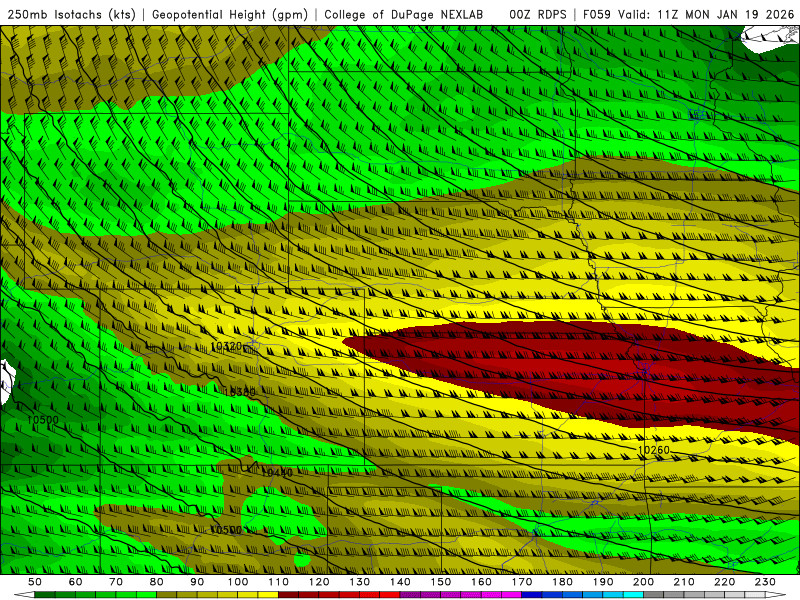The image size is (800, 600).
Task: Click the bright cyan swatch in the color bar
Action: coord(633,595)
